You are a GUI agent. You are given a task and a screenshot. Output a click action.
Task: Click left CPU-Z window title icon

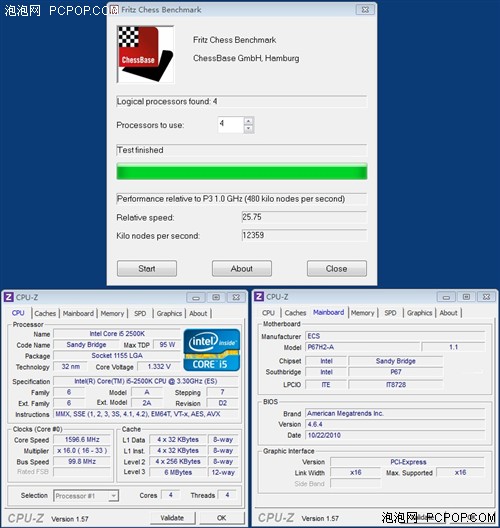tap(8, 297)
